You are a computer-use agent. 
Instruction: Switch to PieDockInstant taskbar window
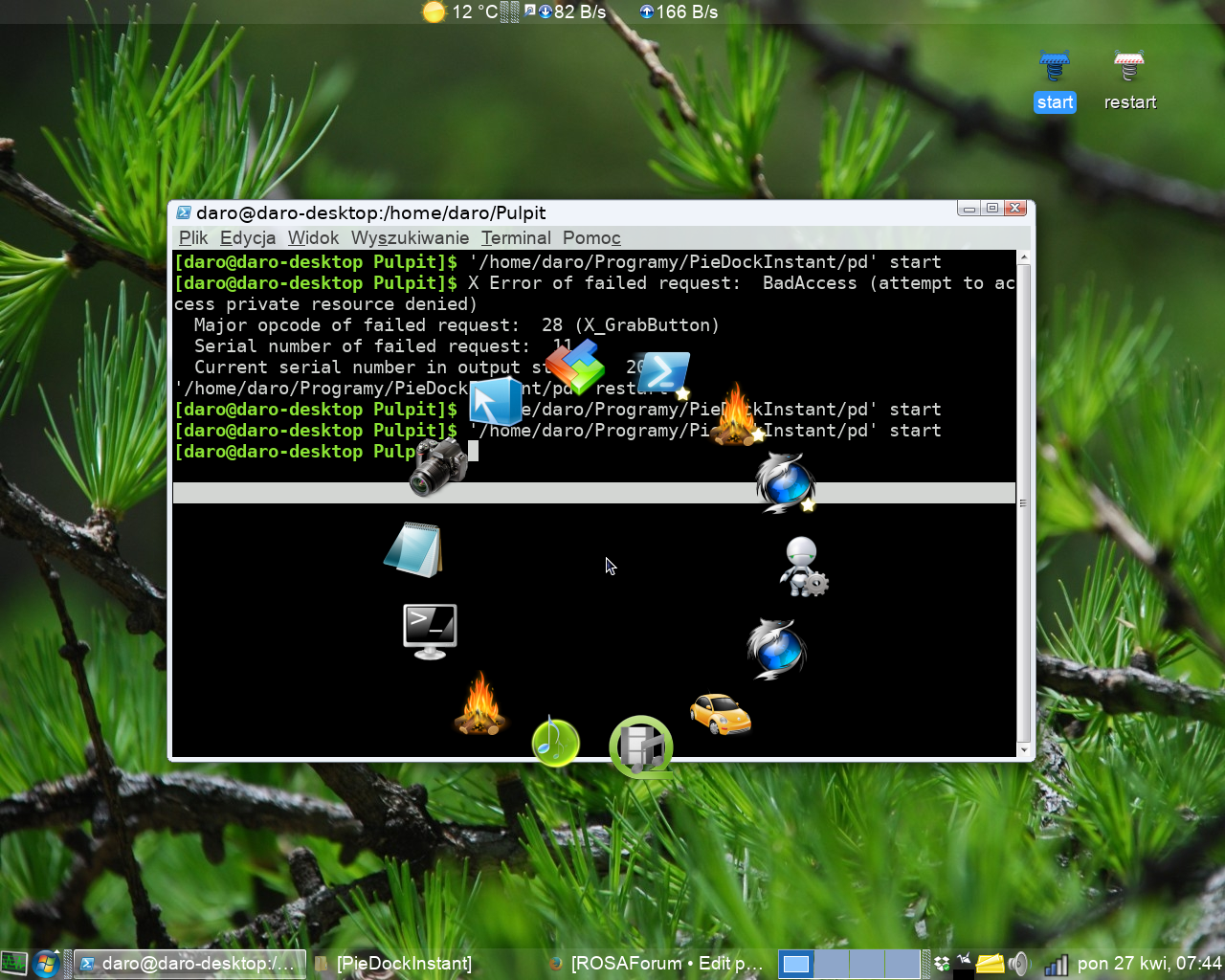pos(404,964)
